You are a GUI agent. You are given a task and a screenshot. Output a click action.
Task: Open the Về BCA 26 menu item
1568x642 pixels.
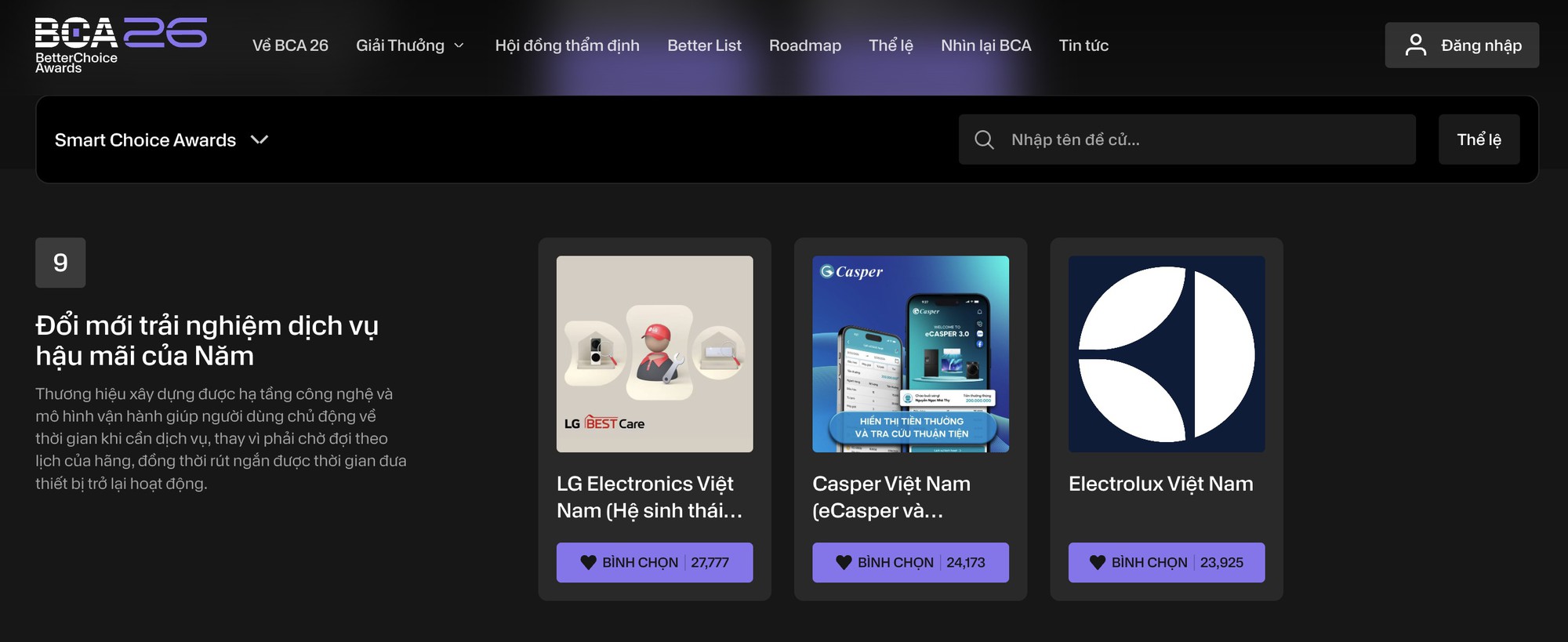(x=290, y=45)
